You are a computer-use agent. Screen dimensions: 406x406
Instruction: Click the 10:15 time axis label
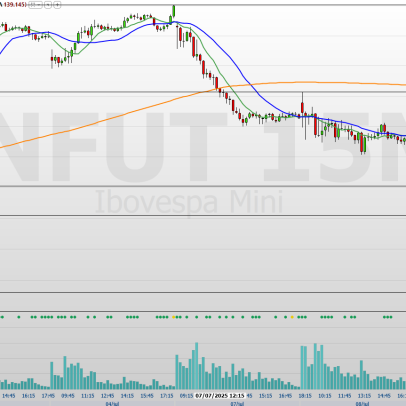coord(325,396)
